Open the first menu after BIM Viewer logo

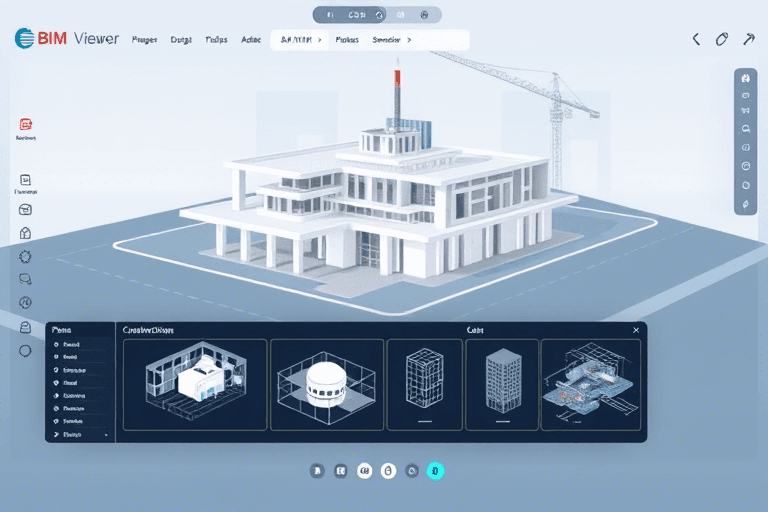pos(144,40)
